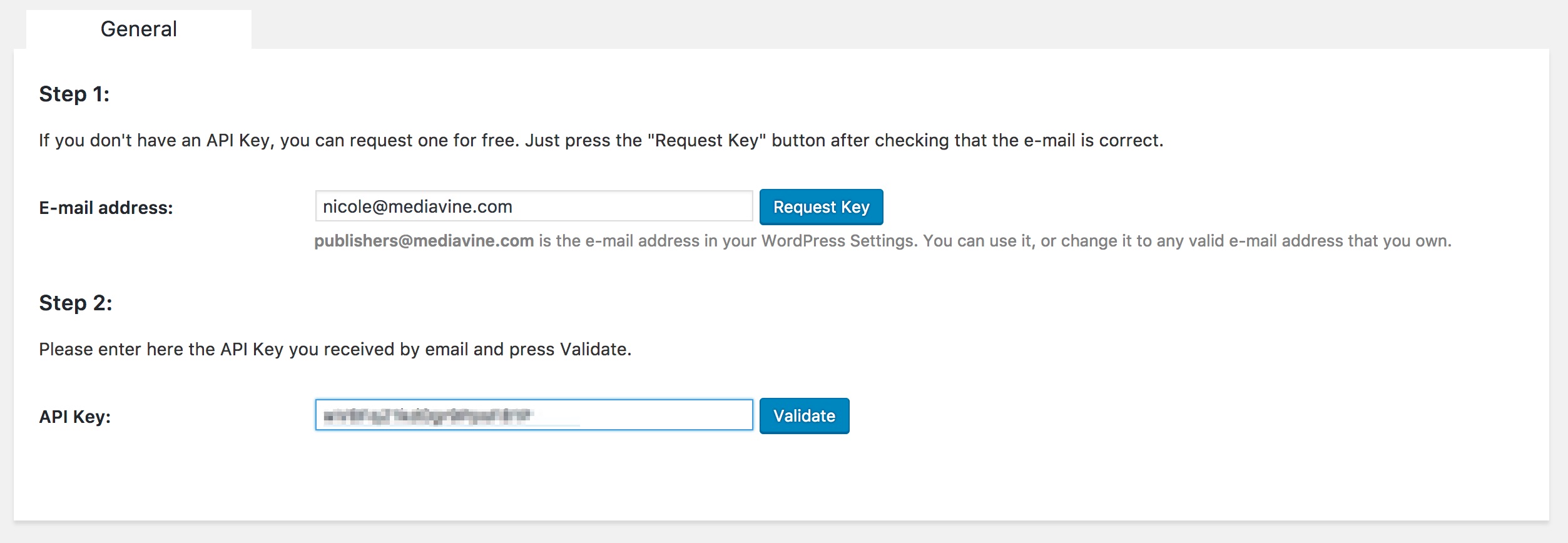Image resolution: width=1568 pixels, height=543 pixels.
Task: Click empty space after the e-mail text
Action: pyautogui.click(x=632, y=206)
